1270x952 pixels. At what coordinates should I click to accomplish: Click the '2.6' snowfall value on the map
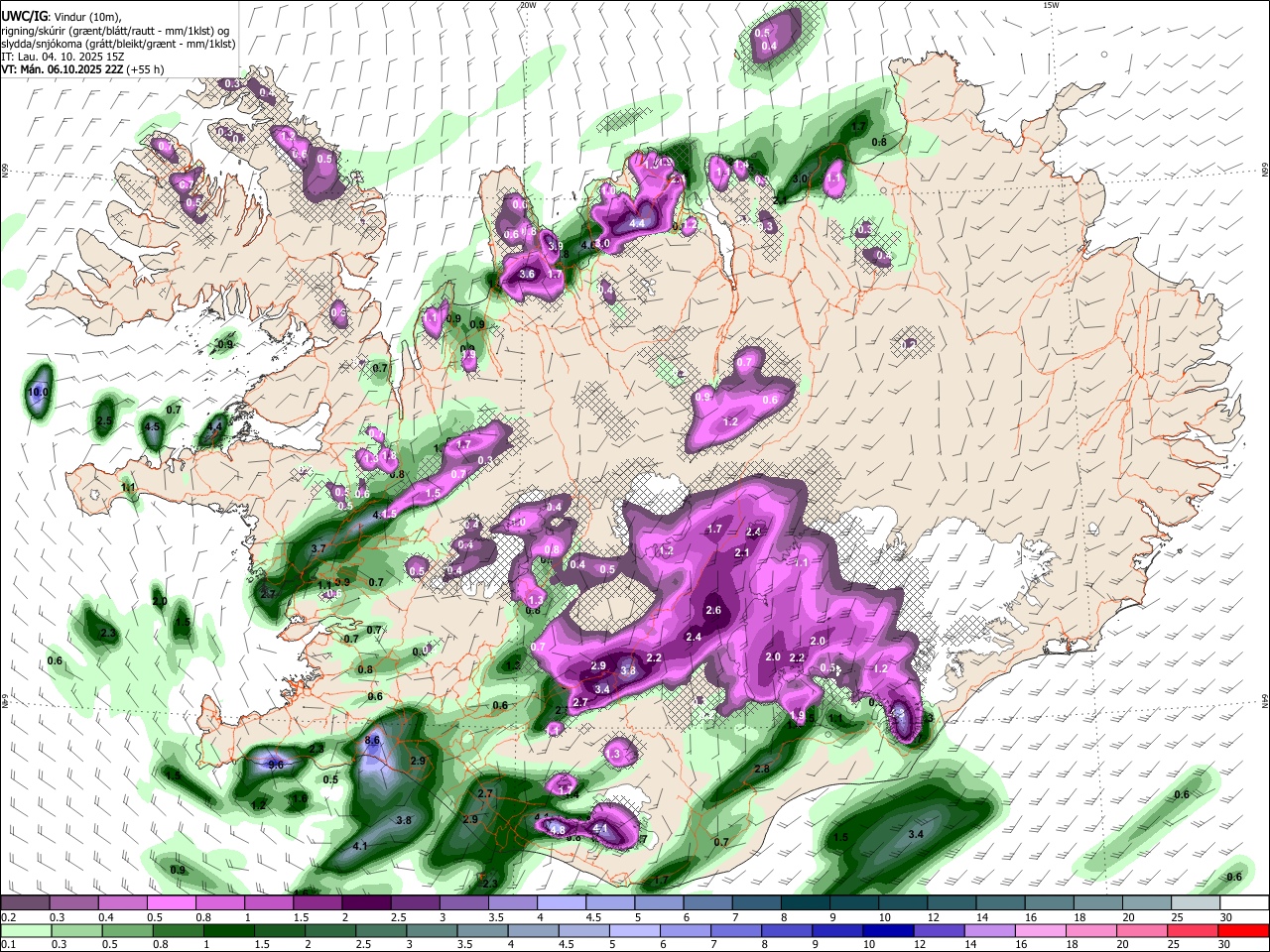point(713,610)
